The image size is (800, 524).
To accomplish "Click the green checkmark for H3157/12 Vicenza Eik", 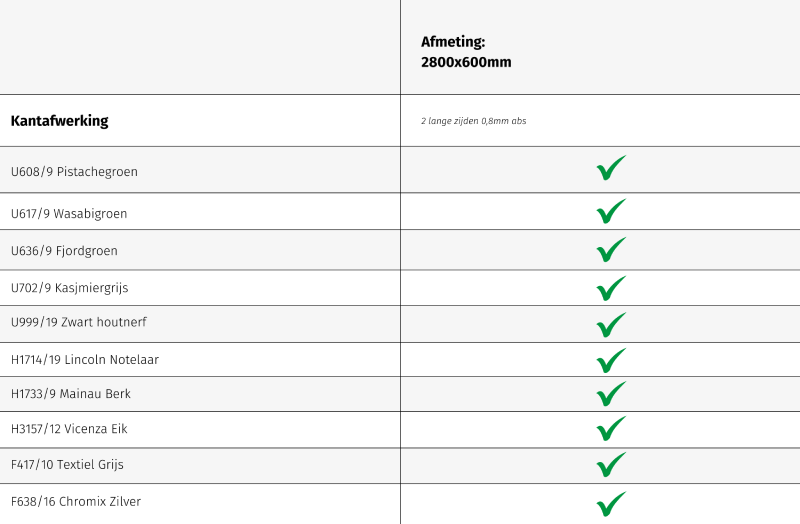I will click(x=610, y=429).
